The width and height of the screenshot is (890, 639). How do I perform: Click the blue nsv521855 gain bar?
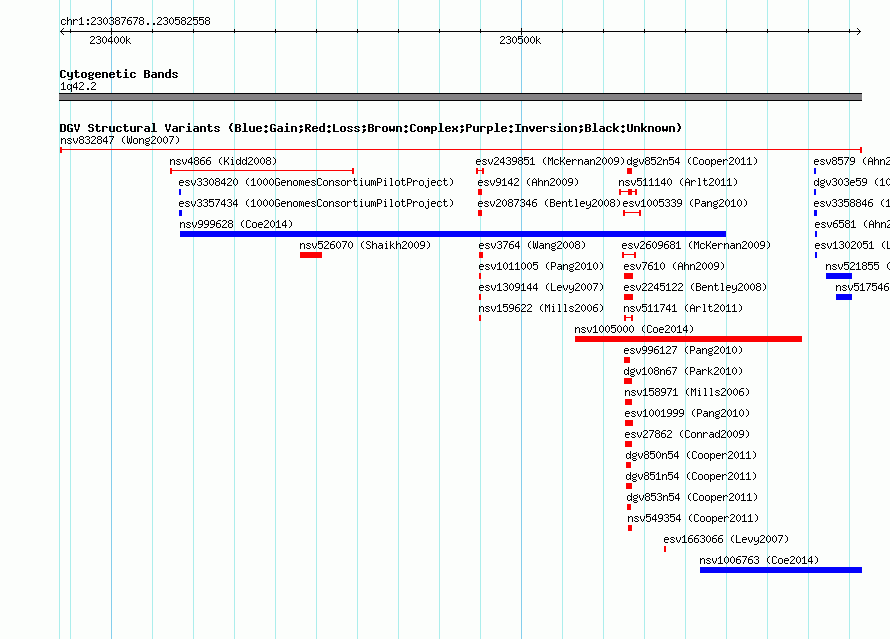839,276
